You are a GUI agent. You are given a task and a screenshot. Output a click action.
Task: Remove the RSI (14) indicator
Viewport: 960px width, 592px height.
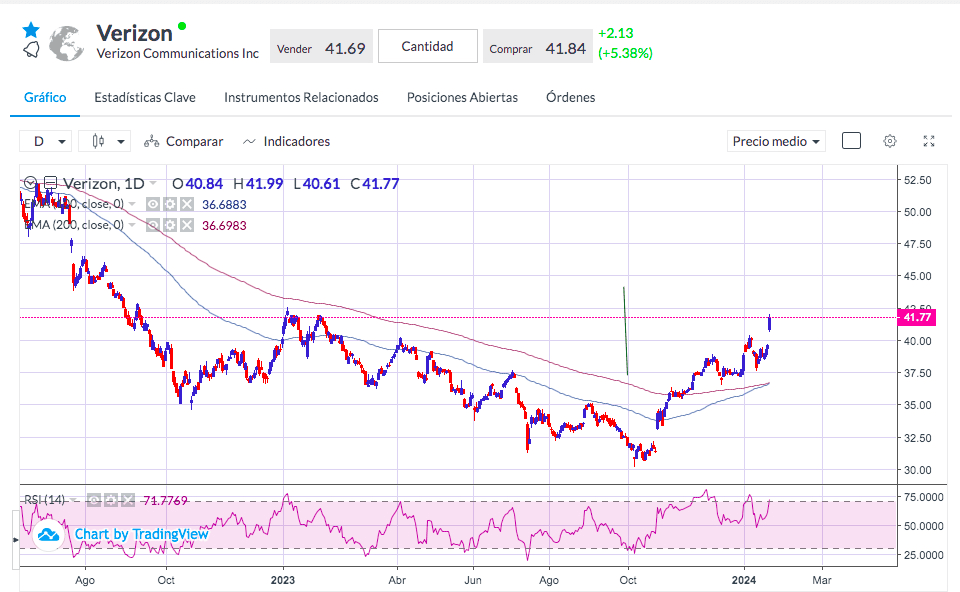tap(127, 501)
